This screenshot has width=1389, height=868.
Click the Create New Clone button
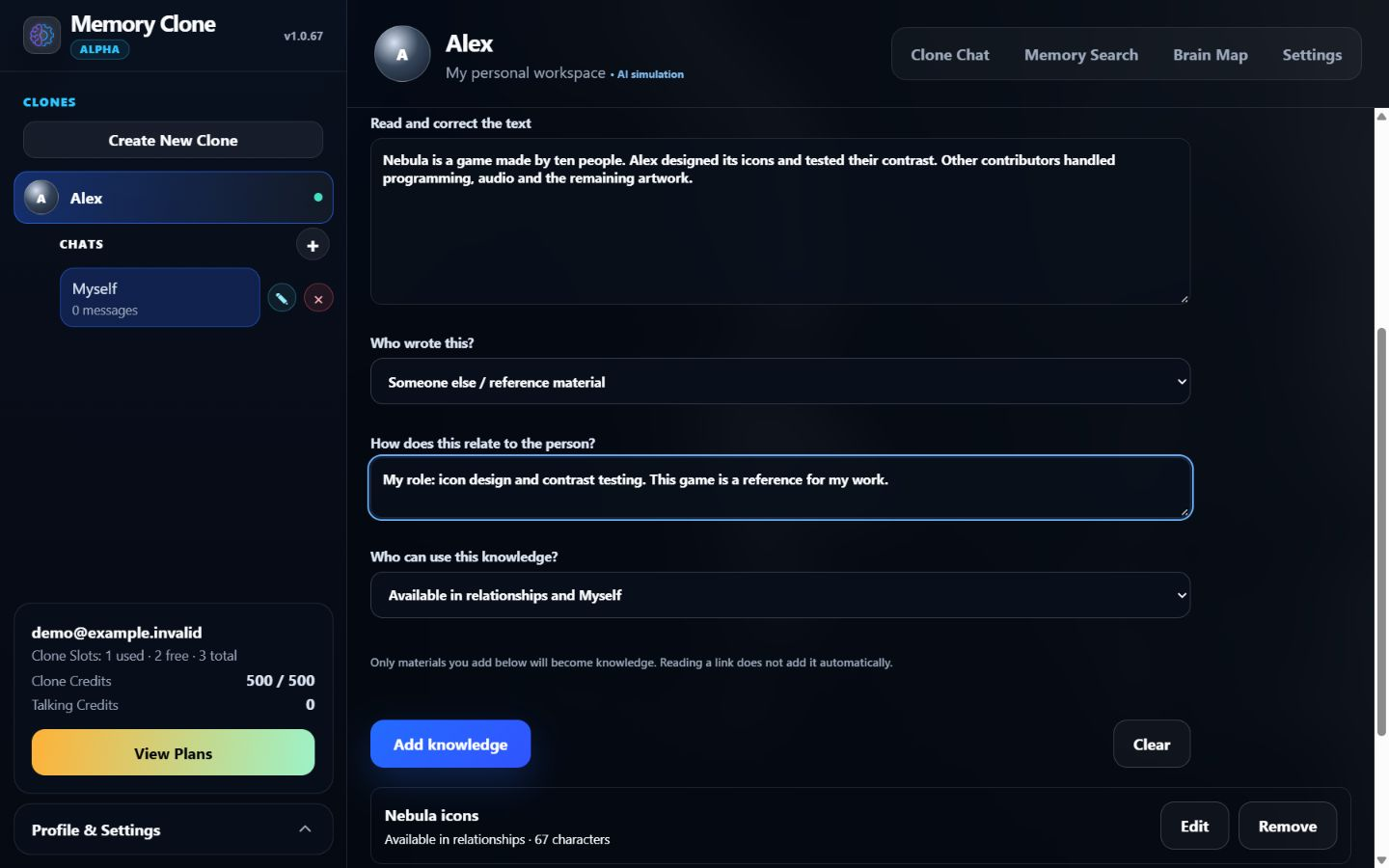(x=173, y=140)
